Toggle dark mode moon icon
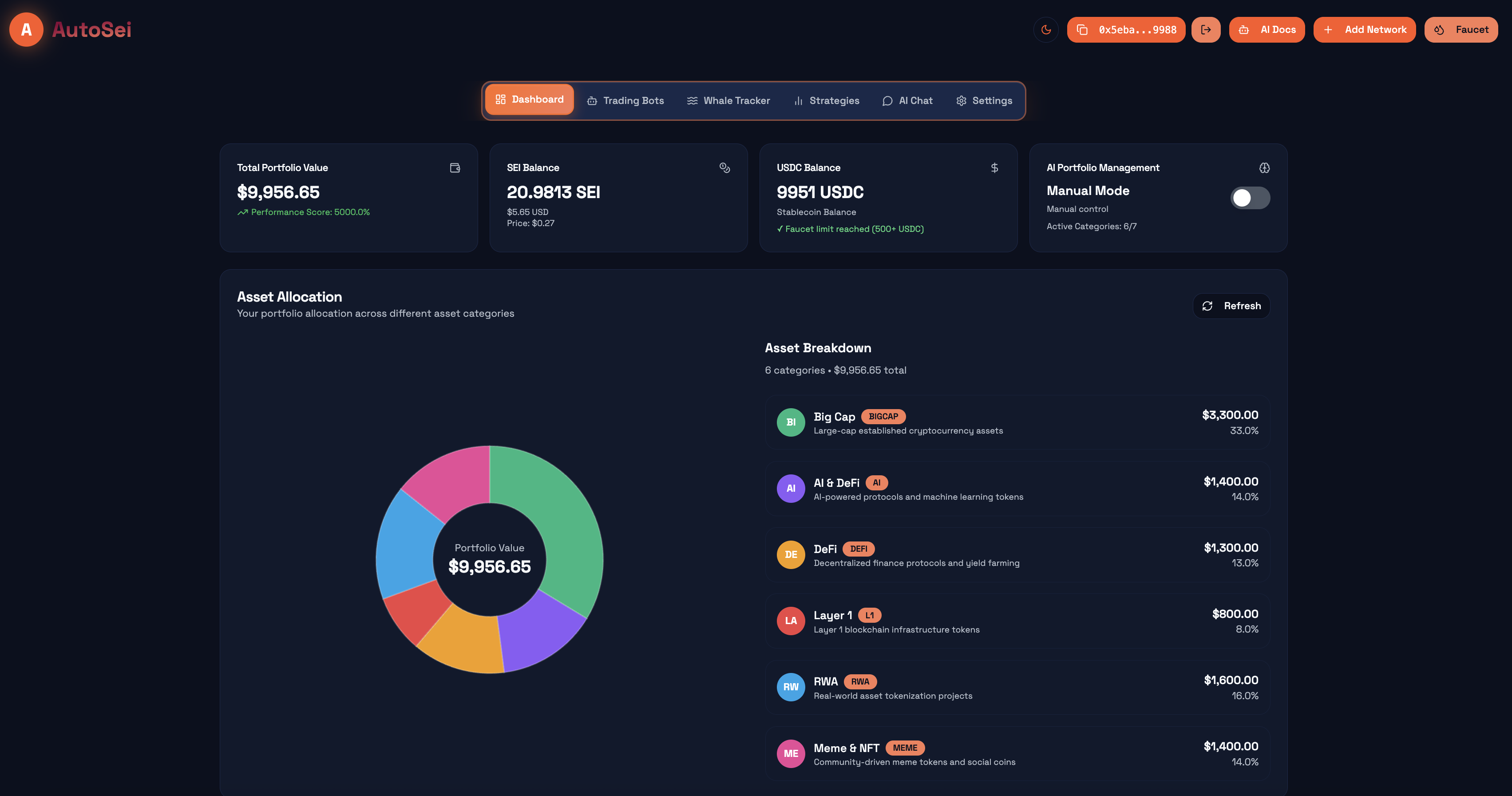Screen dimensions: 1512x796 tap(1046, 29)
